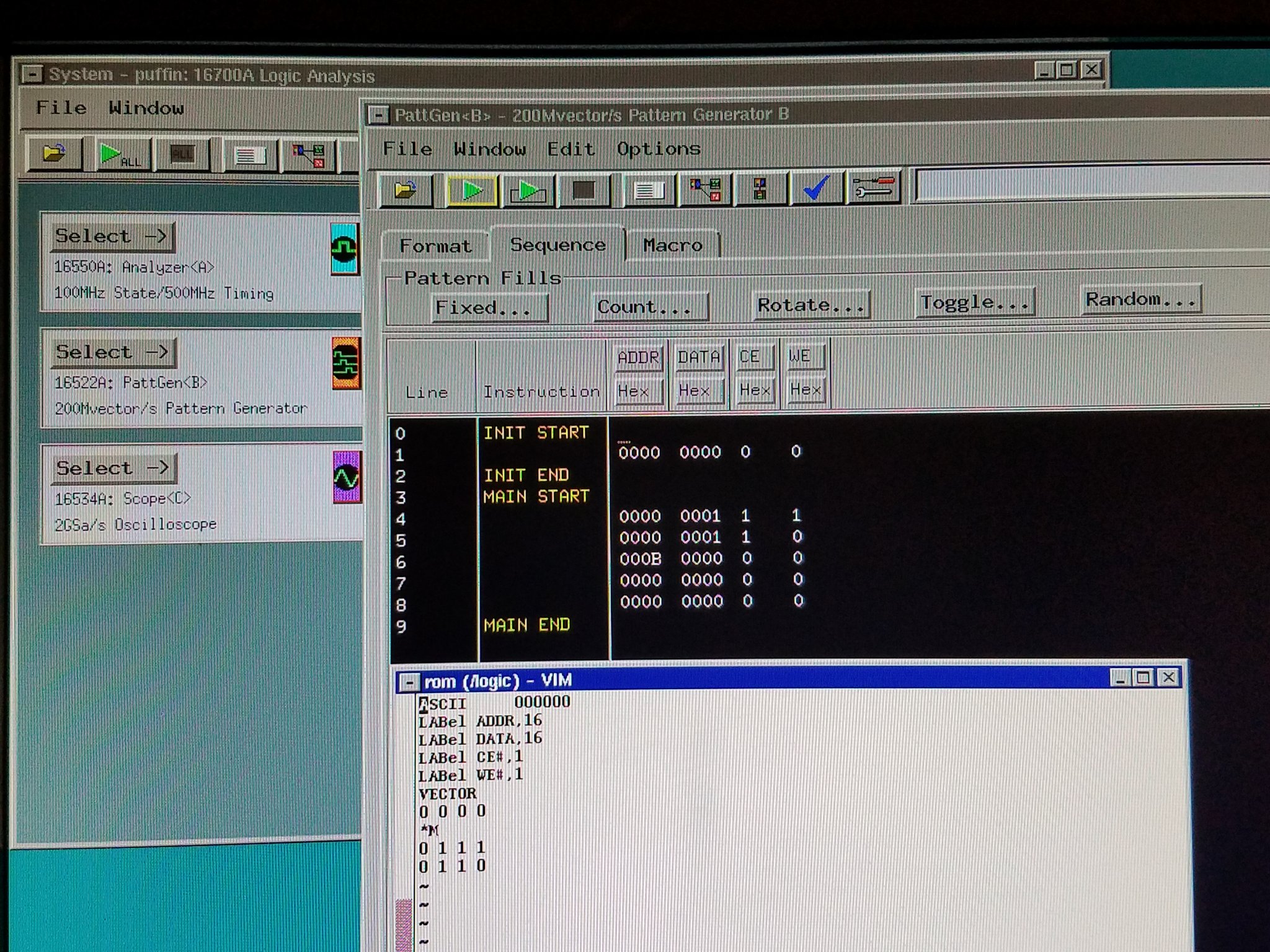1270x952 pixels.
Task: Click Run All icon in System window
Action: click(122, 154)
